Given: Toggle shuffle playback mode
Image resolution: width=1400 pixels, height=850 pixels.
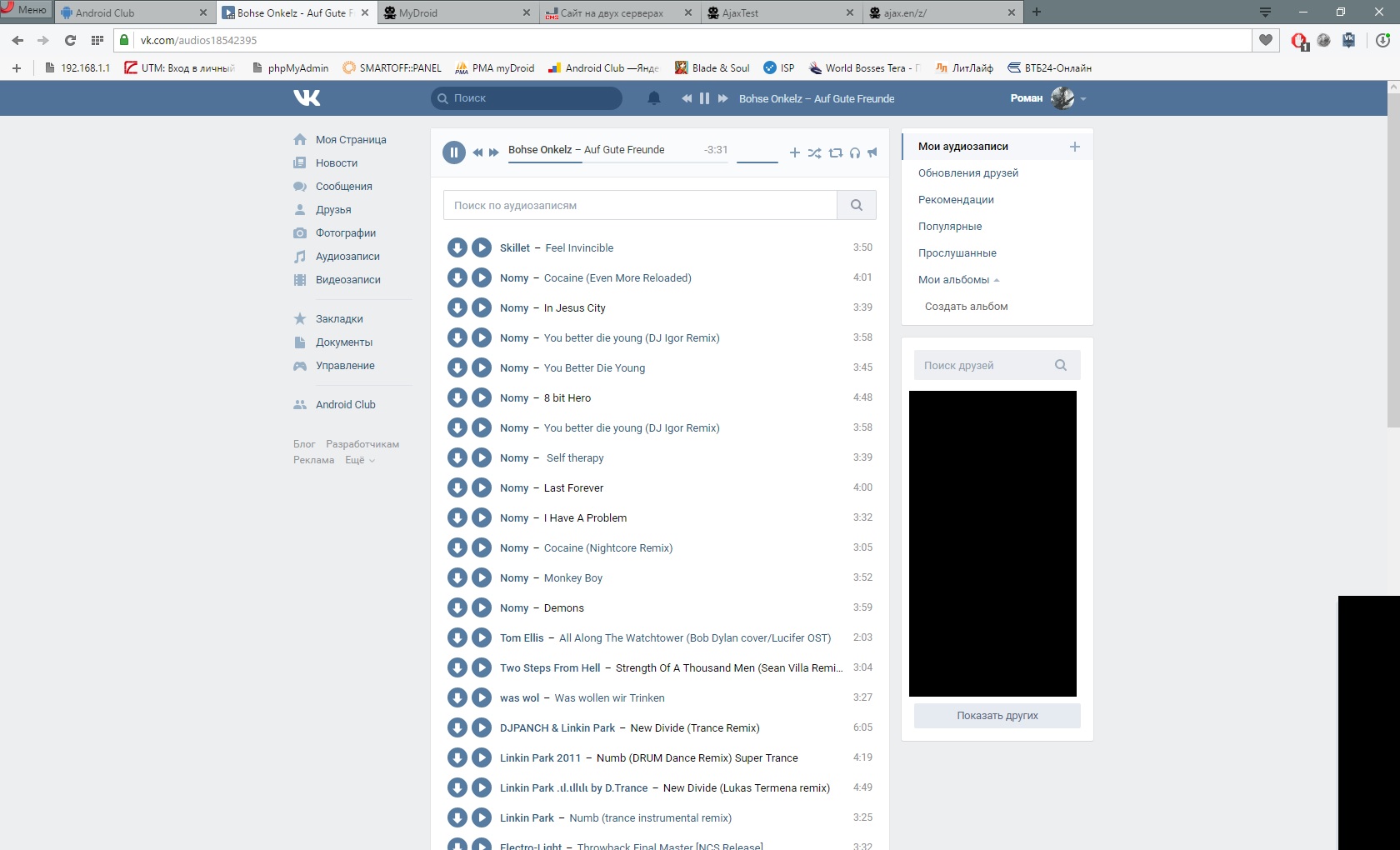Looking at the screenshot, I should (814, 152).
